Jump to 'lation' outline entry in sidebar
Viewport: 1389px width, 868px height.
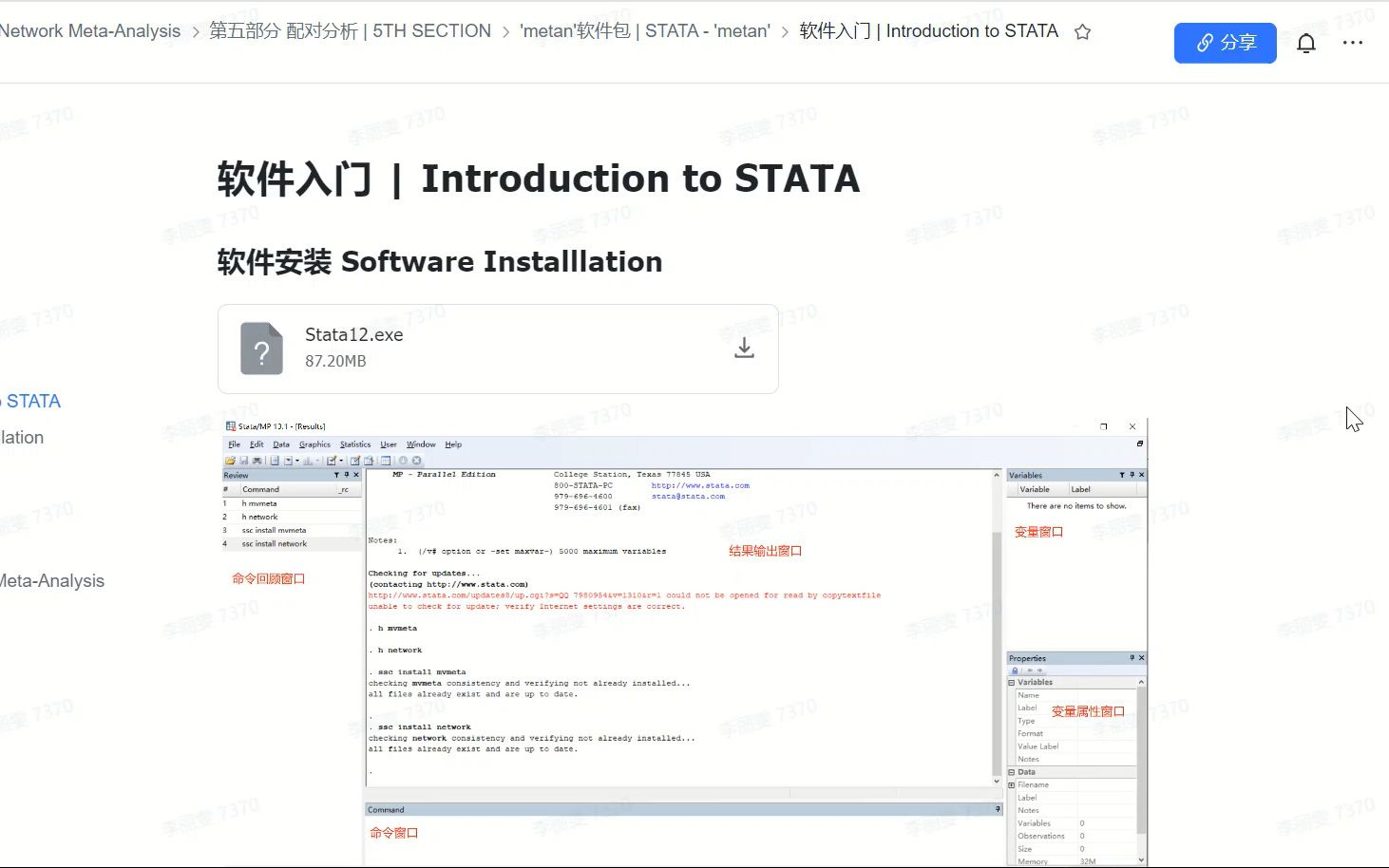[22, 437]
